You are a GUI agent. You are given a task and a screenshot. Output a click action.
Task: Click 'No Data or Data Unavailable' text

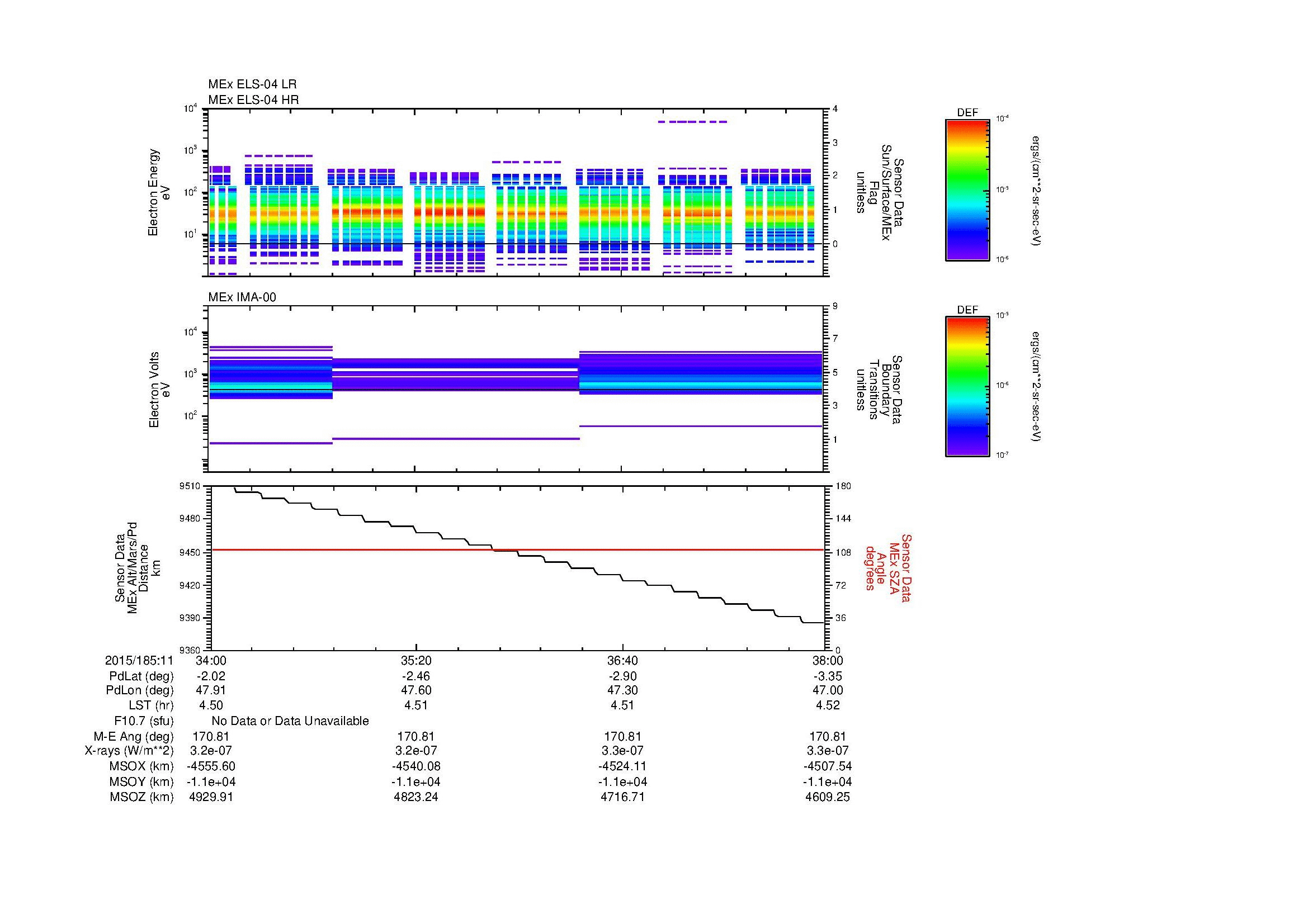coord(290,721)
